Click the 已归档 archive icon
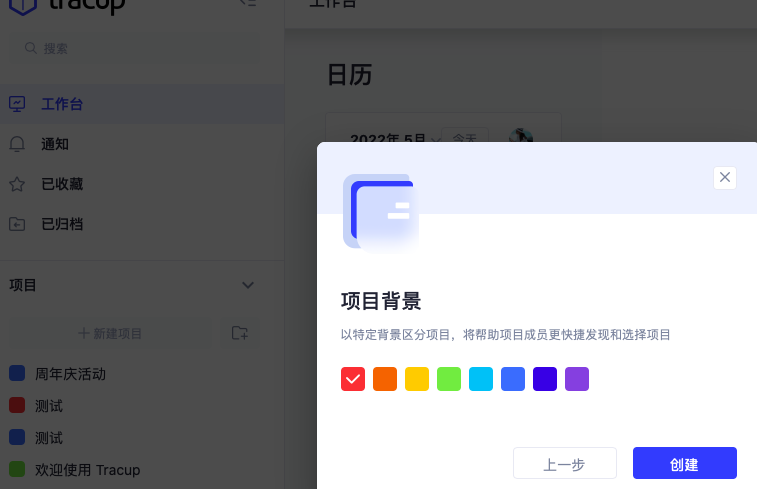This screenshot has width=757, height=489. [17, 224]
